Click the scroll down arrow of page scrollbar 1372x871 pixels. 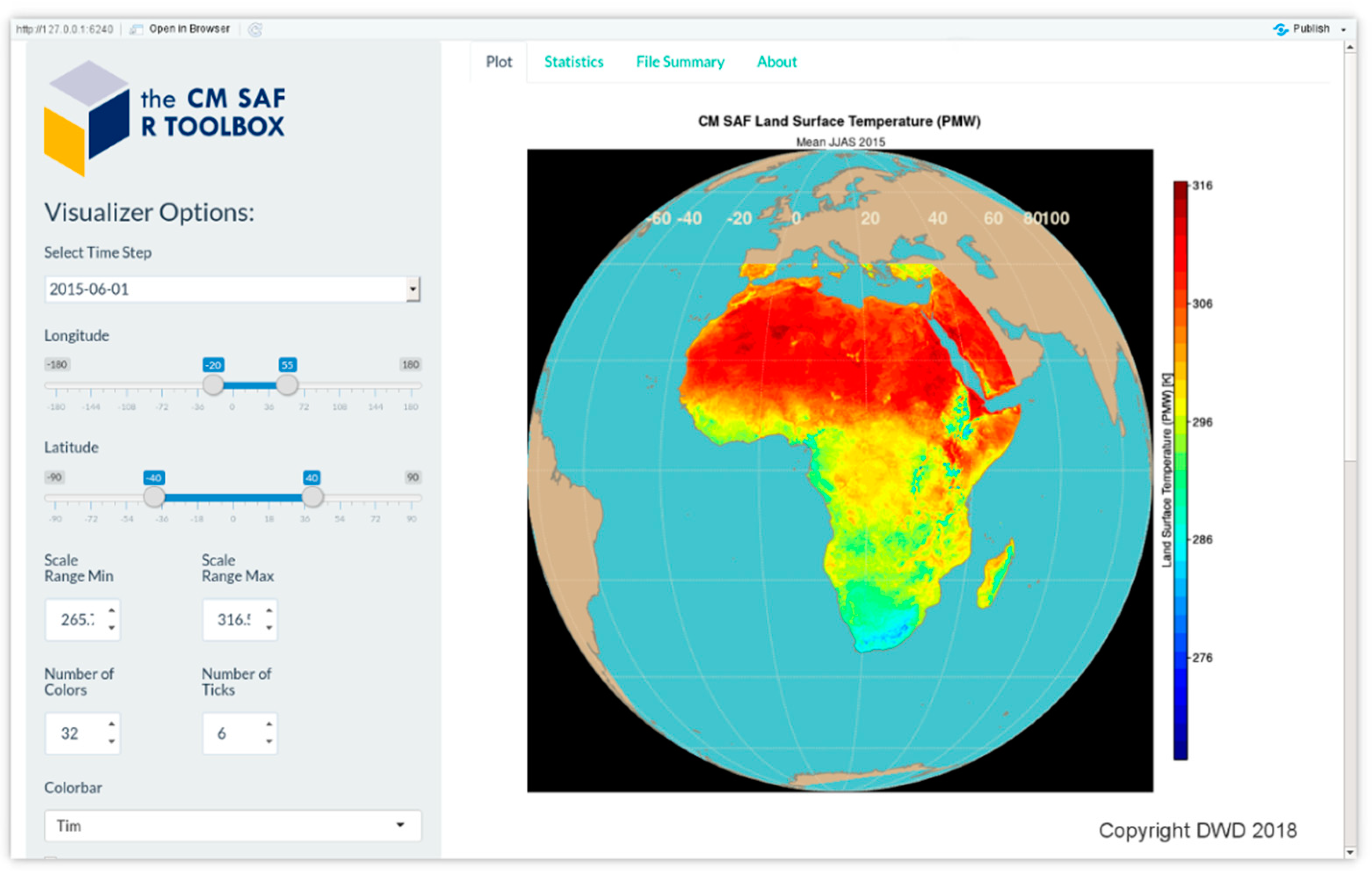(1350, 852)
